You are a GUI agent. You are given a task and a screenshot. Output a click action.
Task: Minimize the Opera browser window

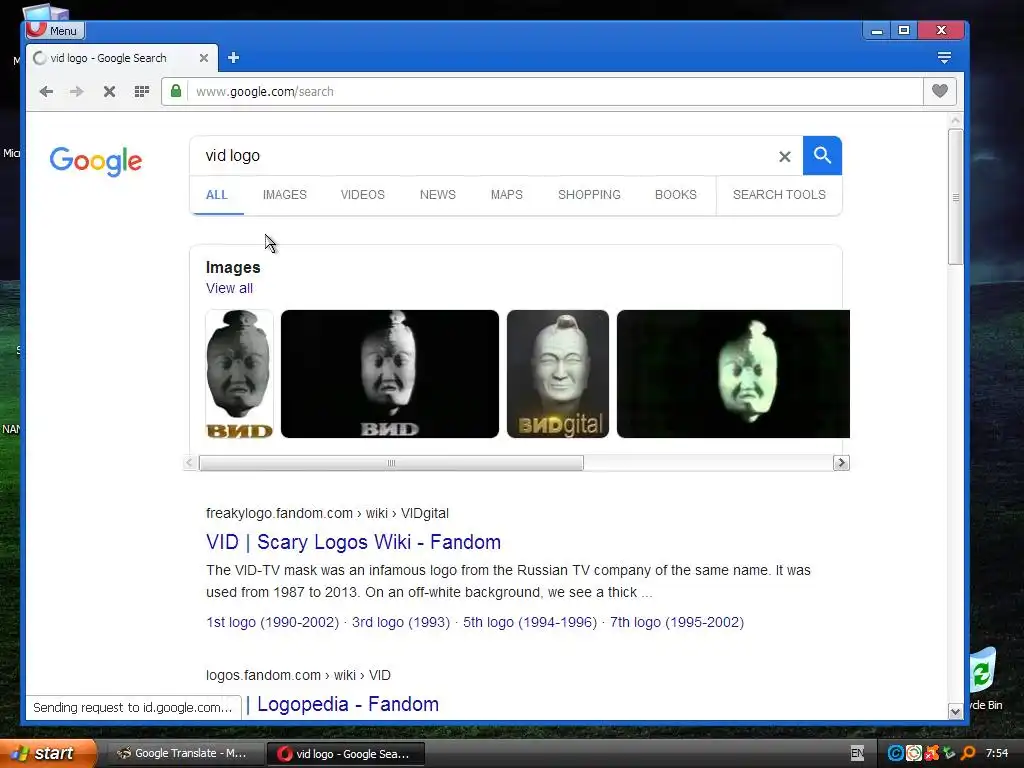pos(877,31)
